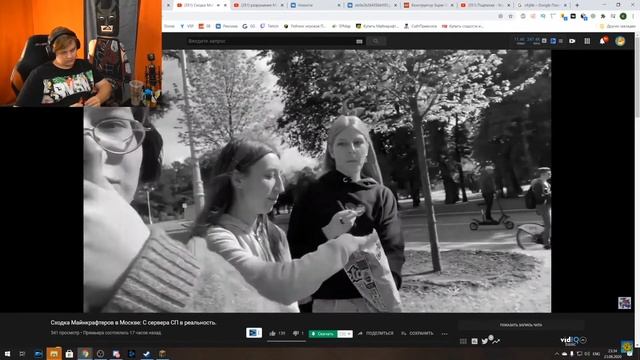Click the vidIQ Twitter bird icon

click(484, 341)
